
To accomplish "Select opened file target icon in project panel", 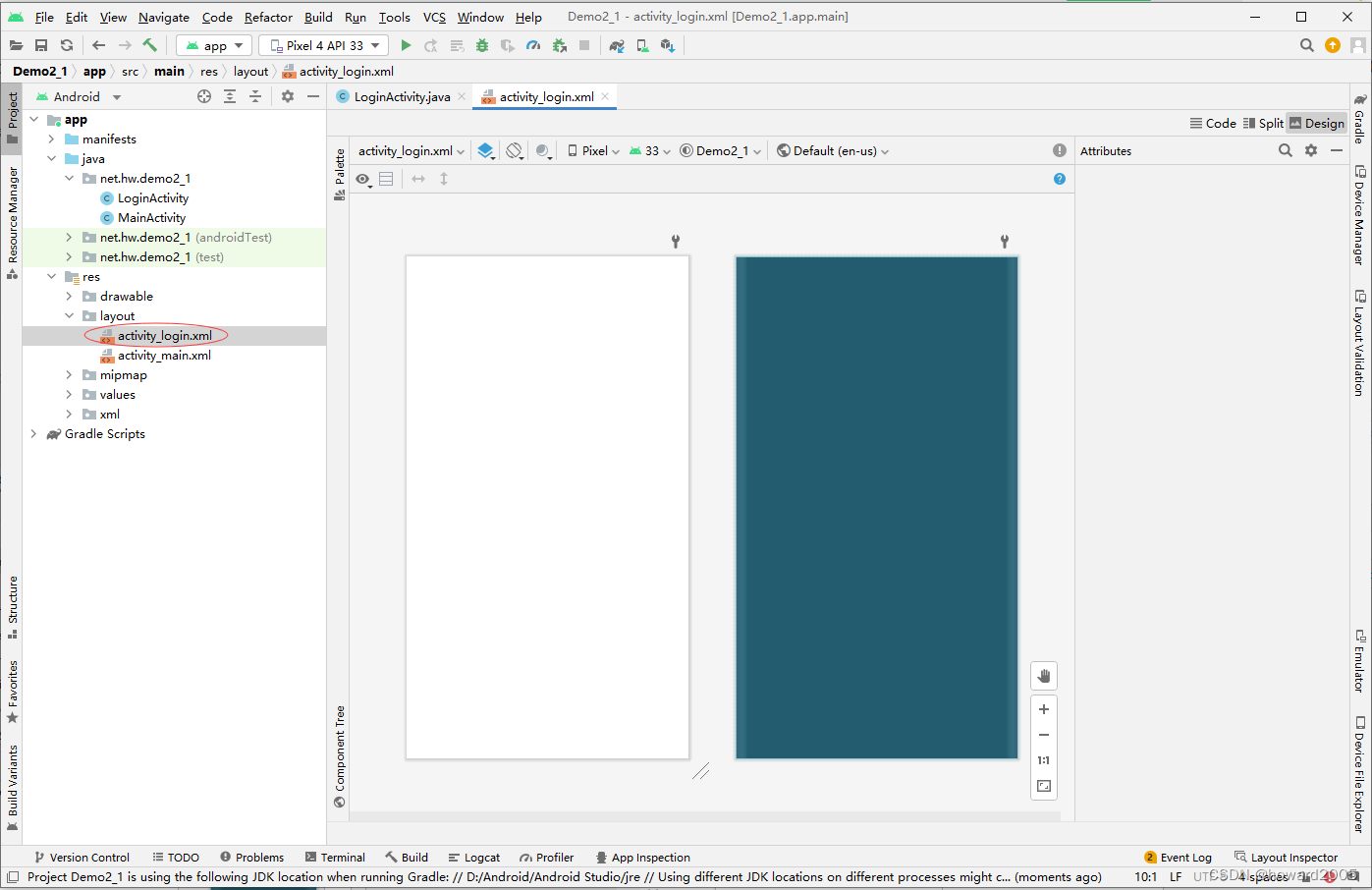I will coord(204,96).
